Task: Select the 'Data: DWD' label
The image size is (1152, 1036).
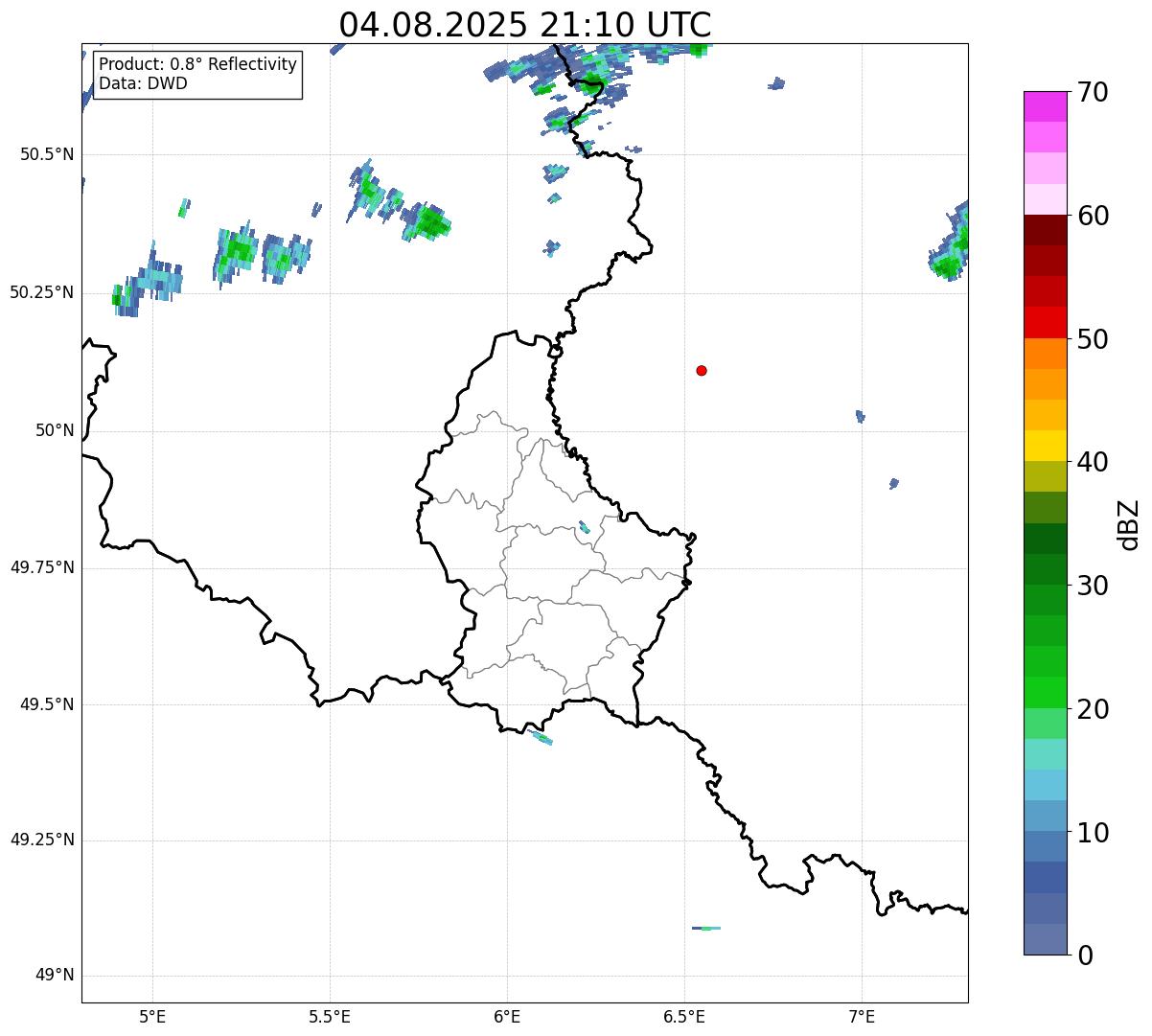Action: click(x=143, y=83)
